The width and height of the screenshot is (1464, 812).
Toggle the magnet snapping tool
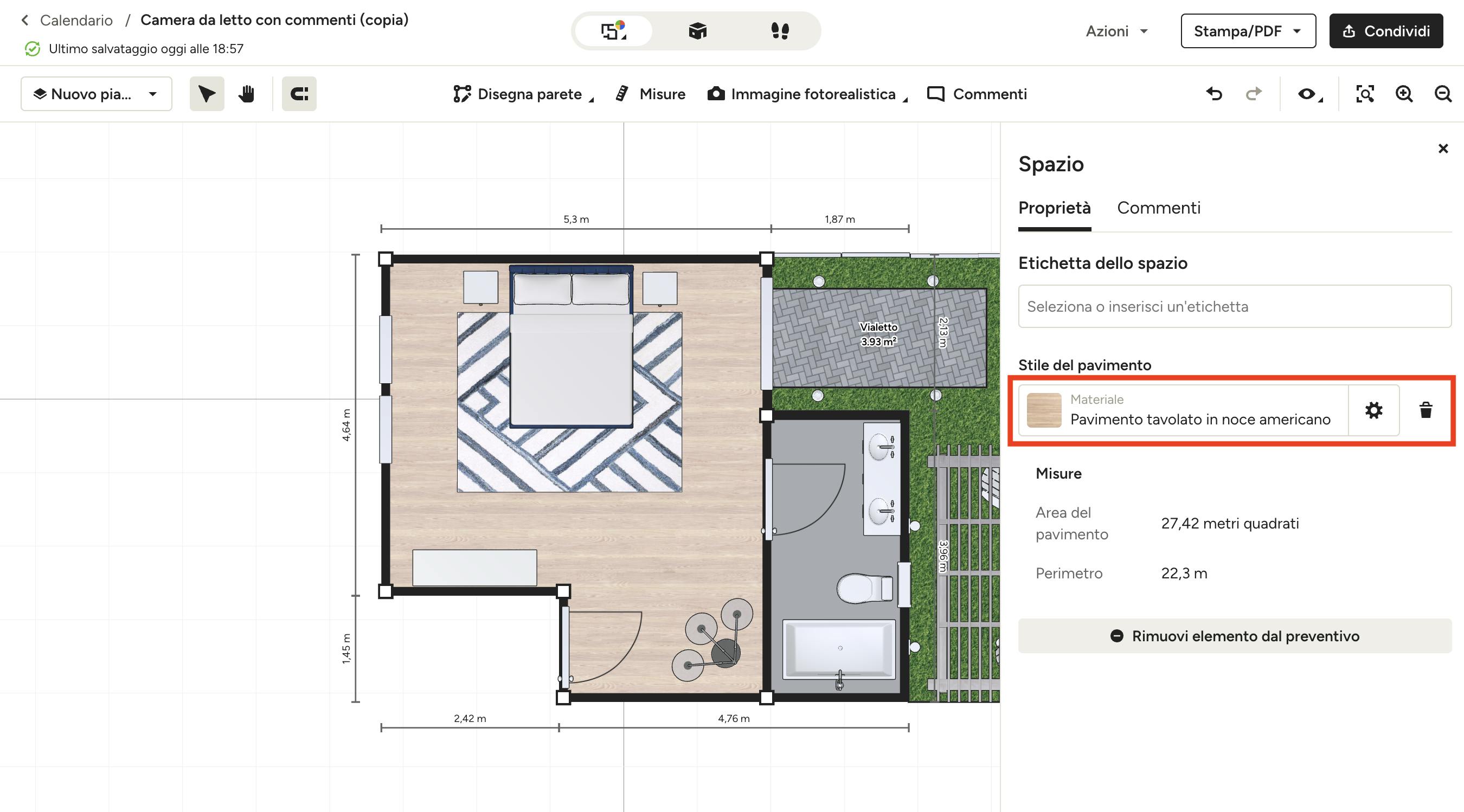299,94
